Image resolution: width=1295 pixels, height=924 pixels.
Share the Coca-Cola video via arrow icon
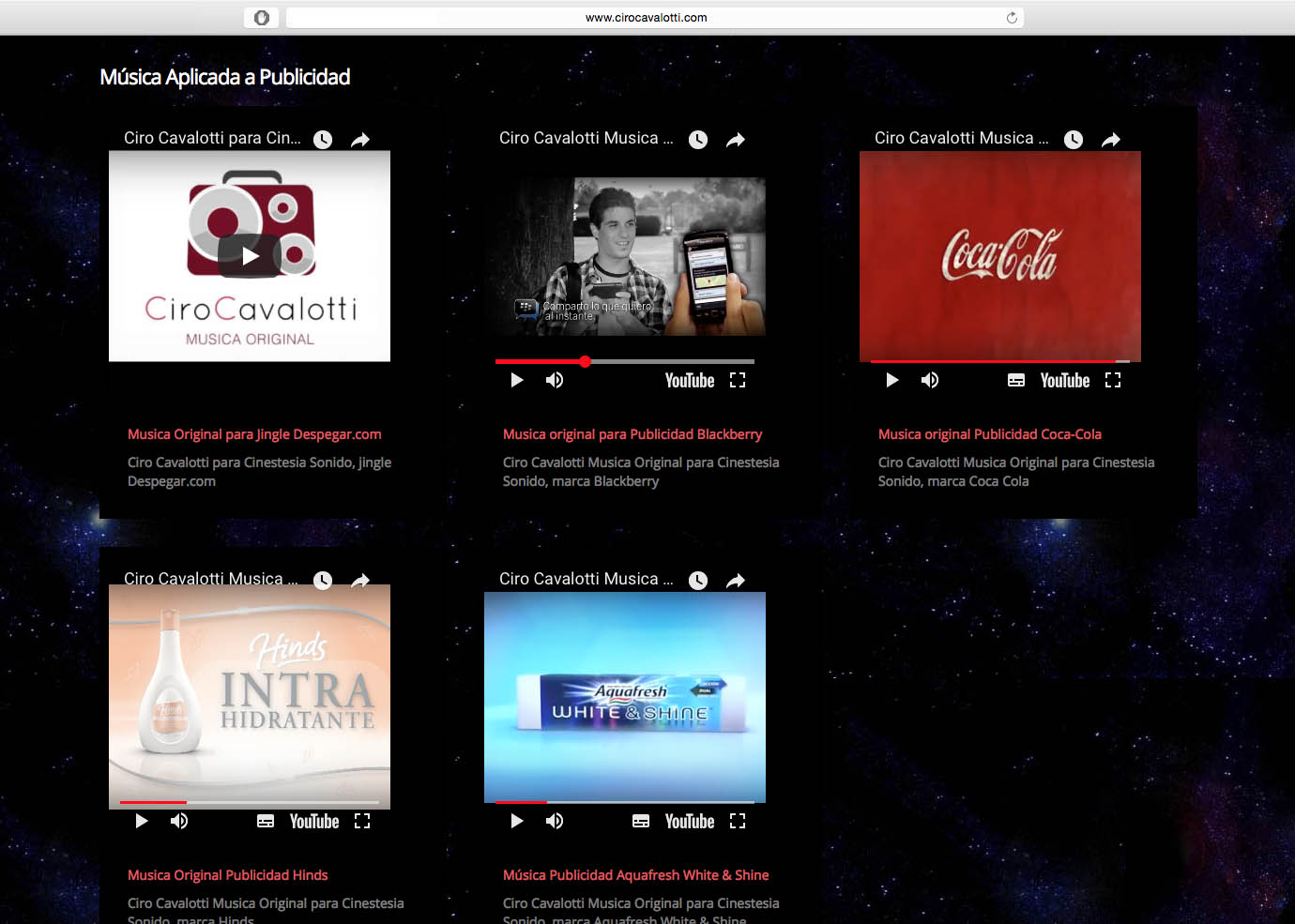[1111, 140]
